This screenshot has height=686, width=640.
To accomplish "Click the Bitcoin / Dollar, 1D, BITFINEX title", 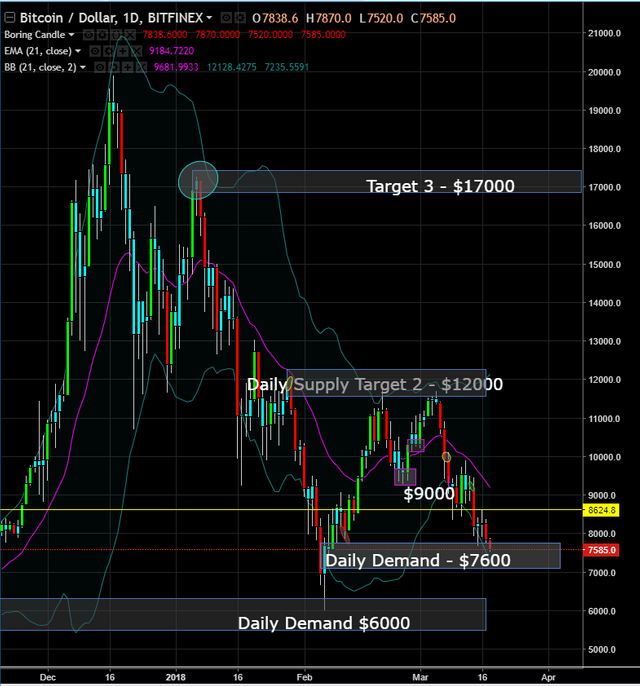I will pos(111,18).
